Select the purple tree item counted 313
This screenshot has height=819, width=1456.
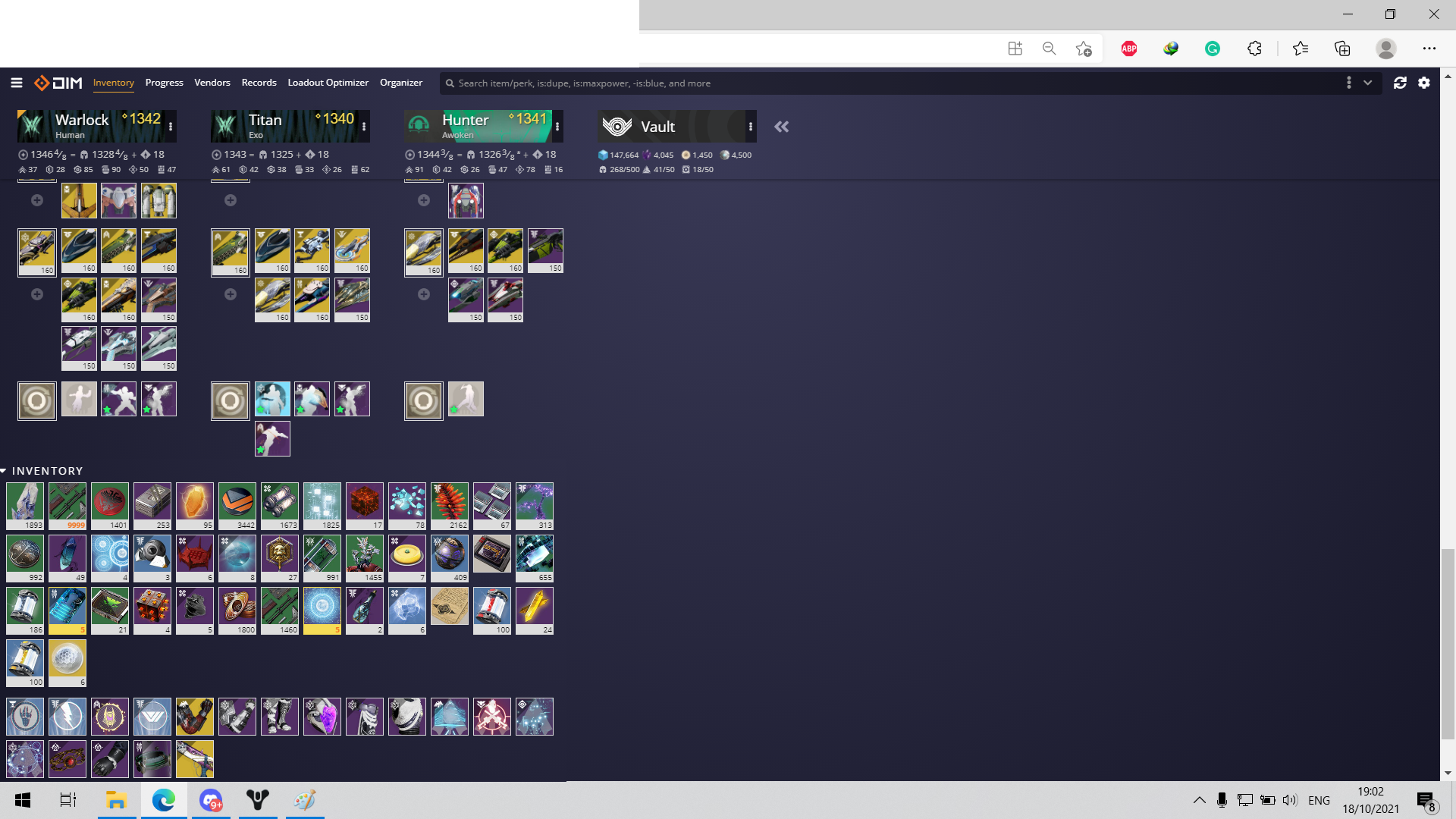[535, 506]
